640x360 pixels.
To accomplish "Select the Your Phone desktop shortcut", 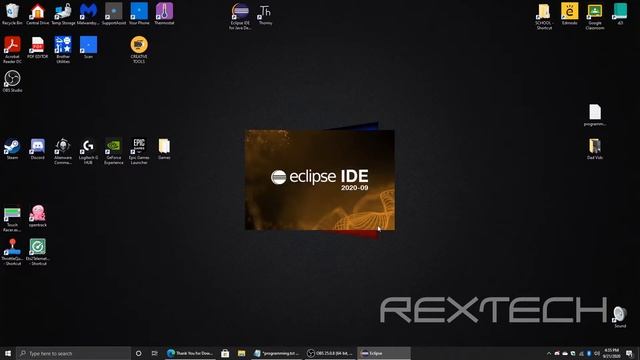I will (139, 14).
